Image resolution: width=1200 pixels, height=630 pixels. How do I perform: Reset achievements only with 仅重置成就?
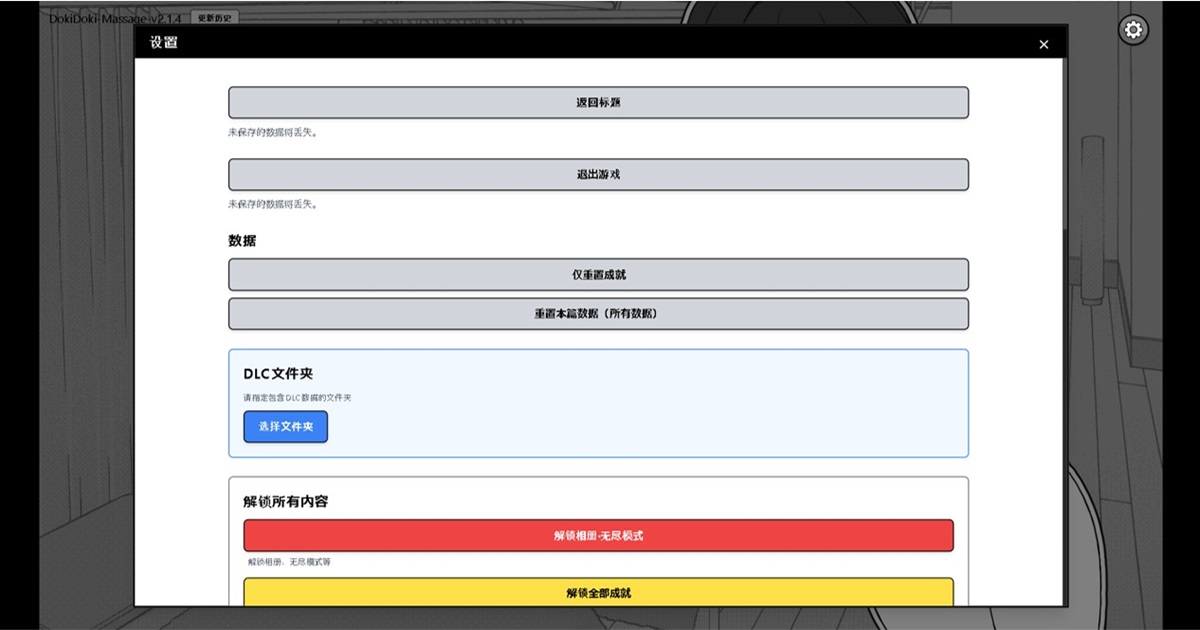[x=598, y=274]
